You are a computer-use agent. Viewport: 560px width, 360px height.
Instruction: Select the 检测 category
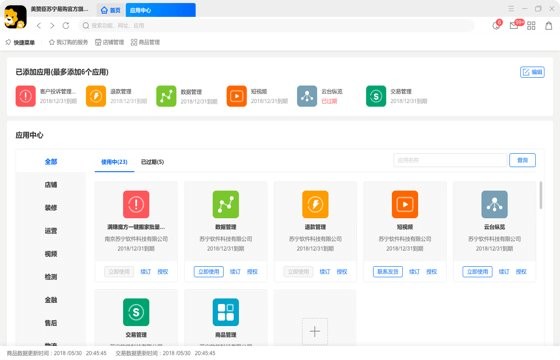(x=51, y=277)
